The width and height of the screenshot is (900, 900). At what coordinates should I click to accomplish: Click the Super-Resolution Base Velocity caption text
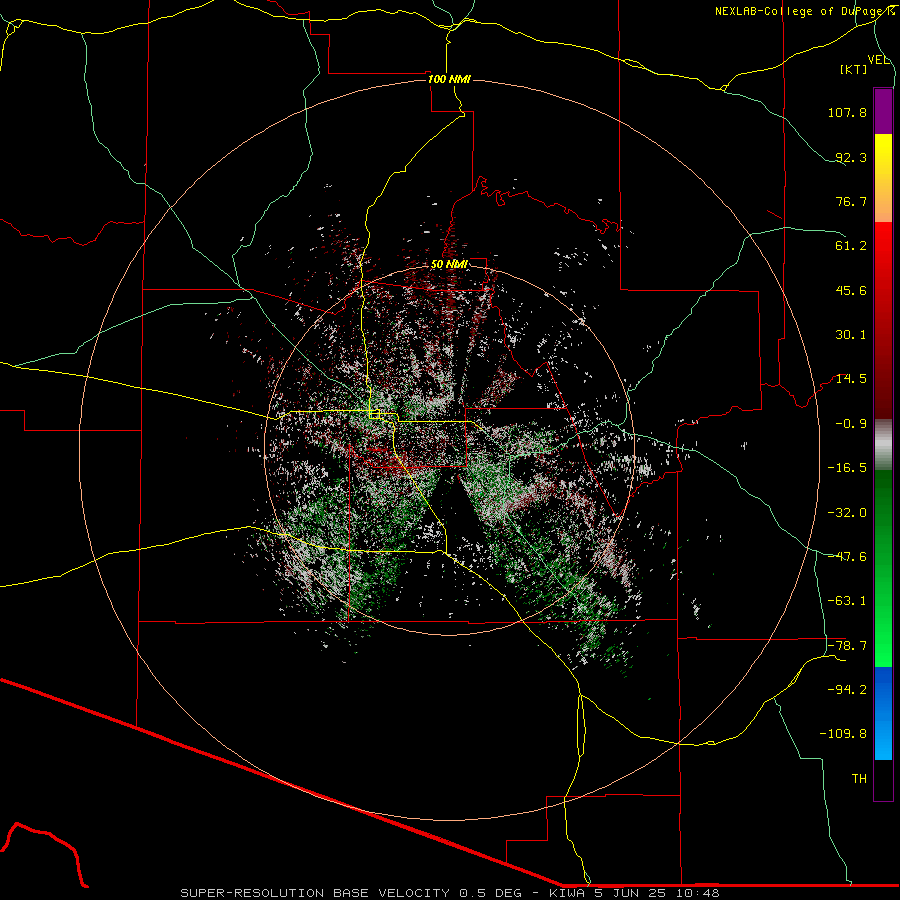449,893
